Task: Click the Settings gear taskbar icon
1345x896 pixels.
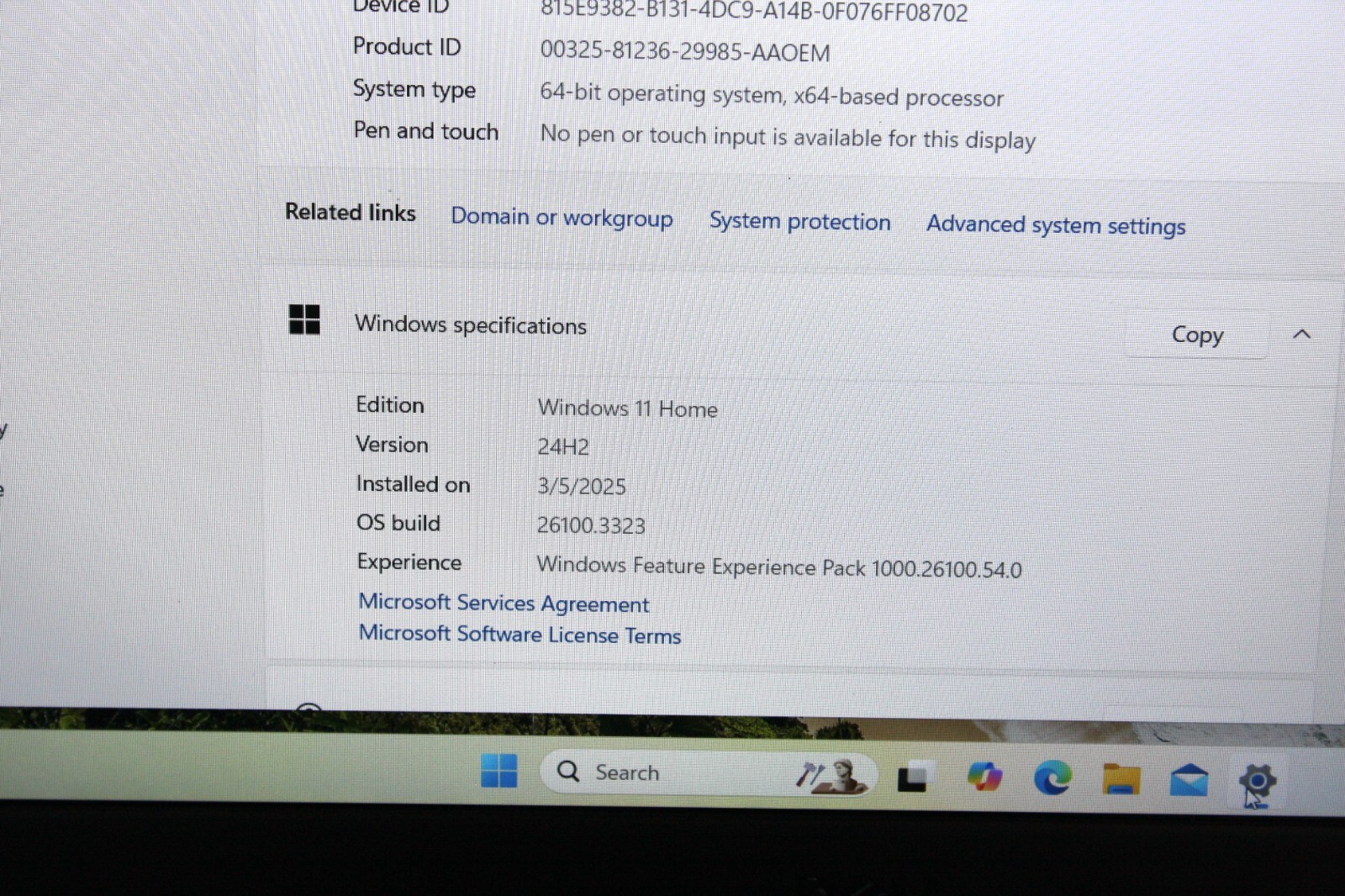Action: click(x=1258, y=782)
